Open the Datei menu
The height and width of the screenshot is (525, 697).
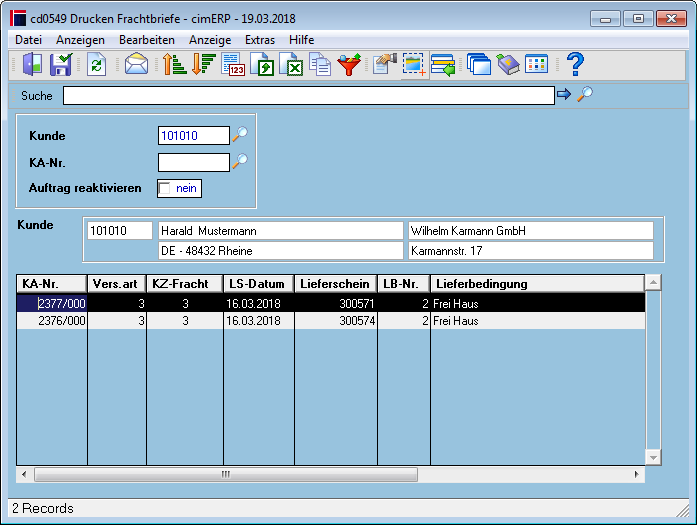click(28, 40)
